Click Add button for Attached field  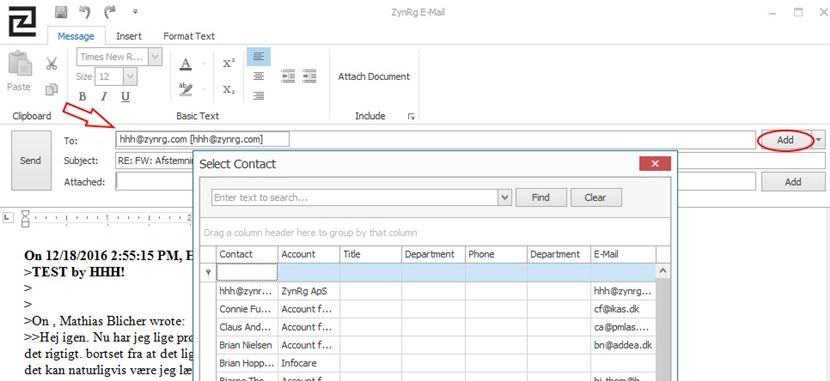coord(793,182)
